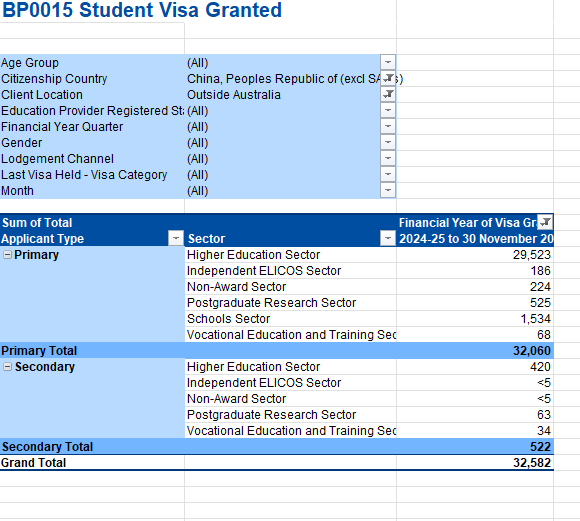Open the Citizenship Country filter dropdown
Viewport: 580px width, 521px height.
coord(388,78)
